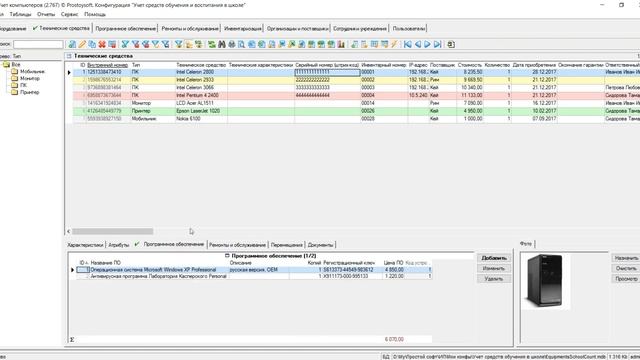Go to the next record arrow
This screenshot has width=640, height=360.
(427, 44)
